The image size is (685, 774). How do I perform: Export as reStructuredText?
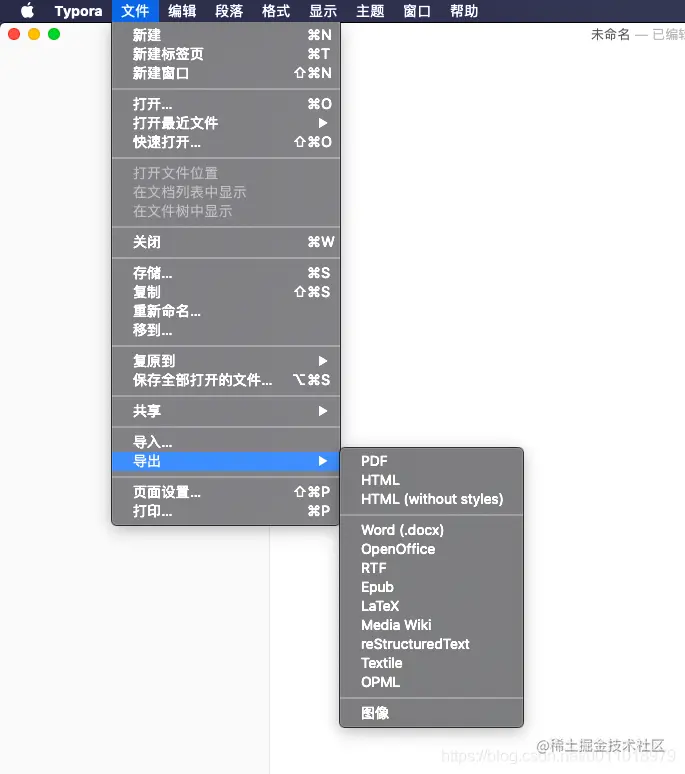[x=431, y=644]
